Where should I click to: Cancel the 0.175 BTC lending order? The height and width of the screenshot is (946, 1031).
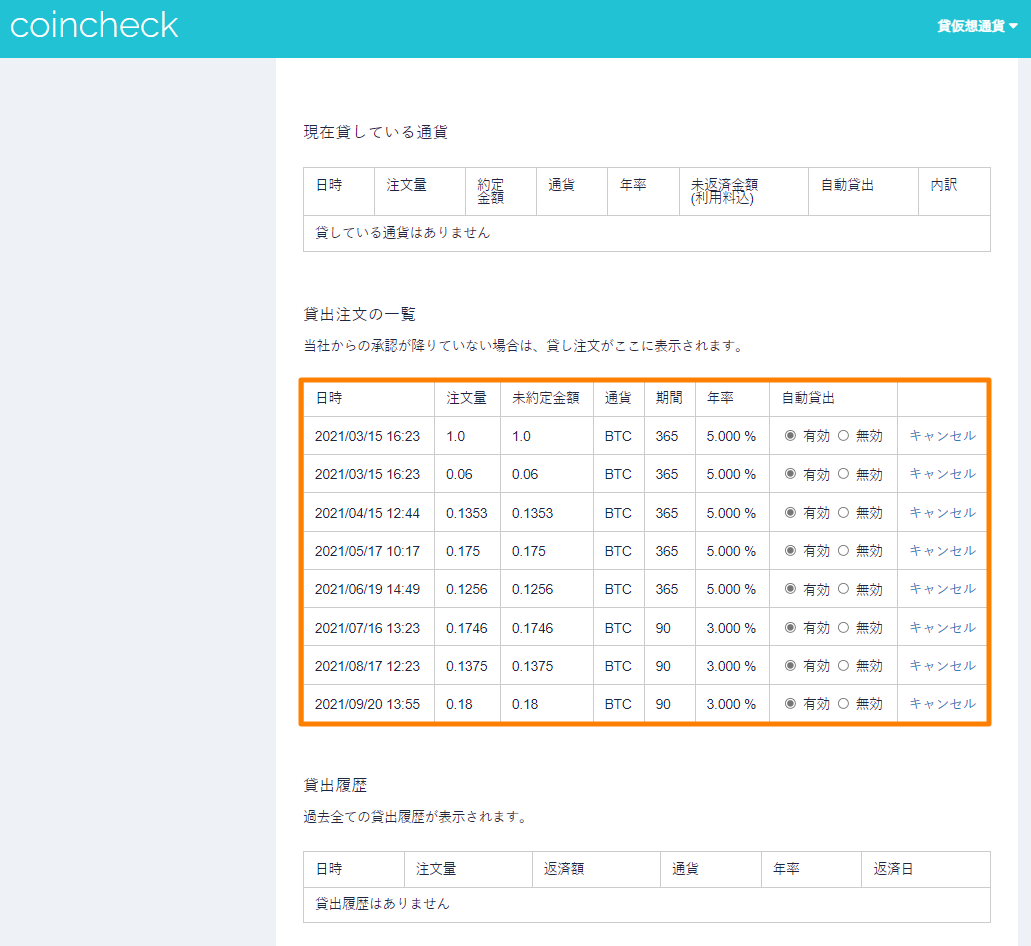click(x=942, y=551)
